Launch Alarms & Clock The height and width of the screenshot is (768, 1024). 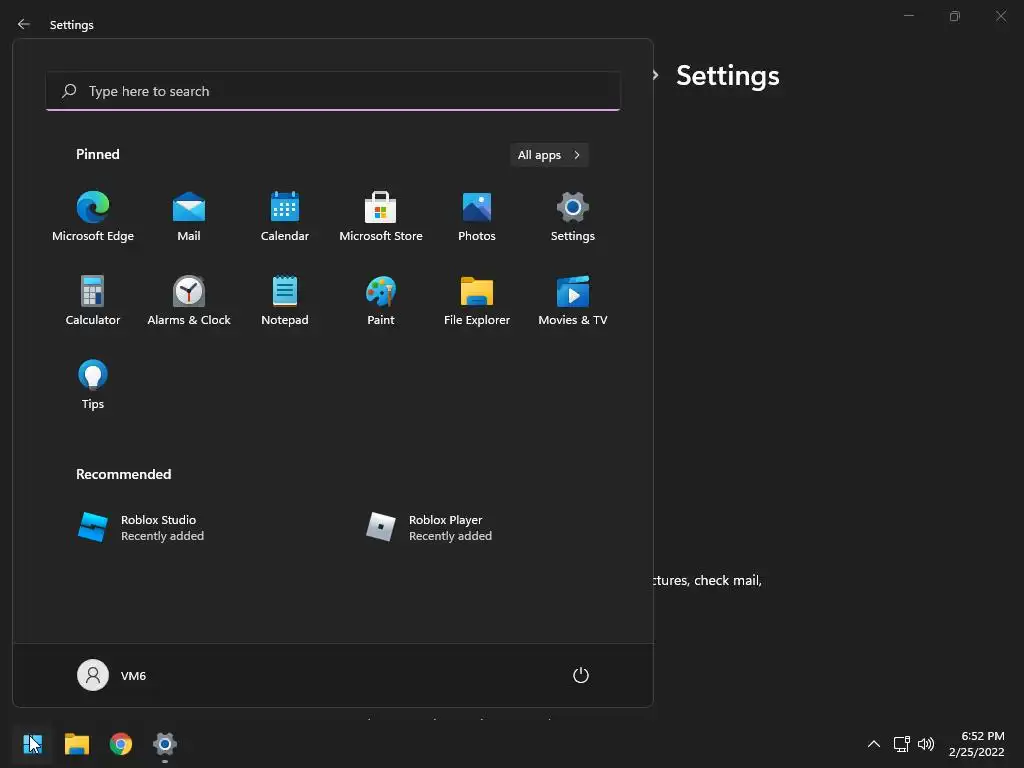189,301
